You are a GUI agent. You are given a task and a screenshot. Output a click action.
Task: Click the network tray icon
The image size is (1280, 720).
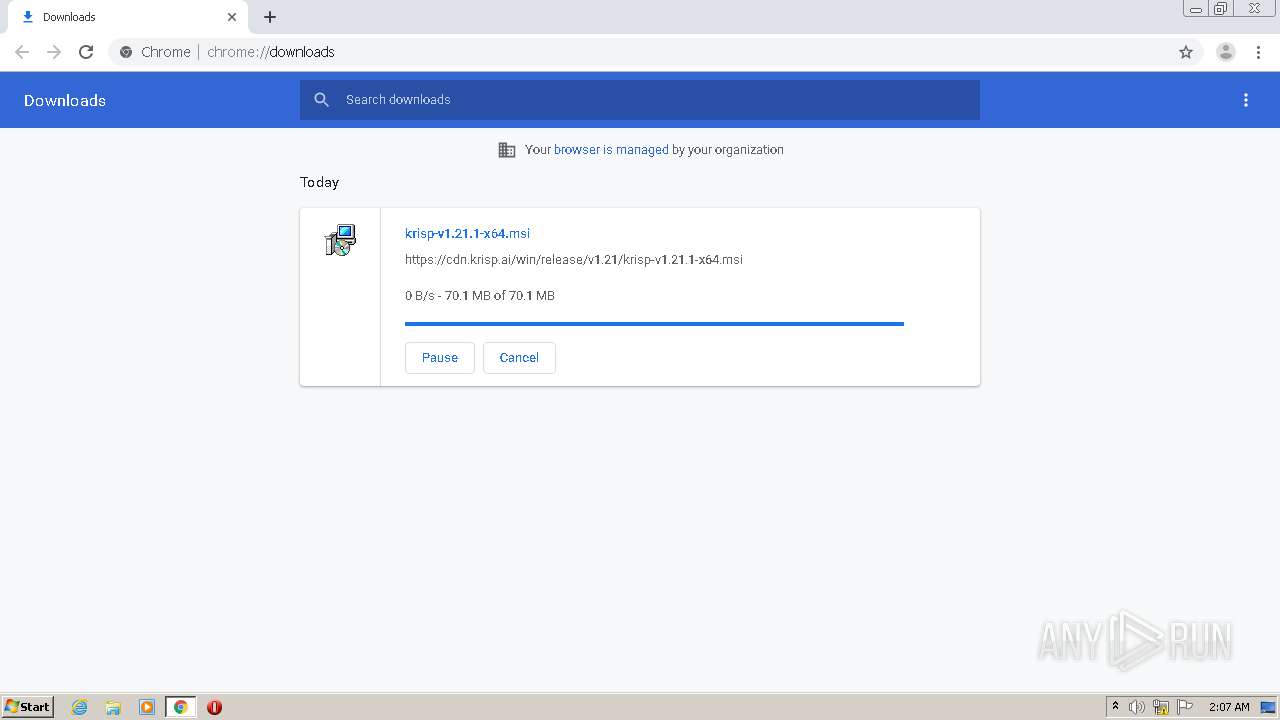1161,707
